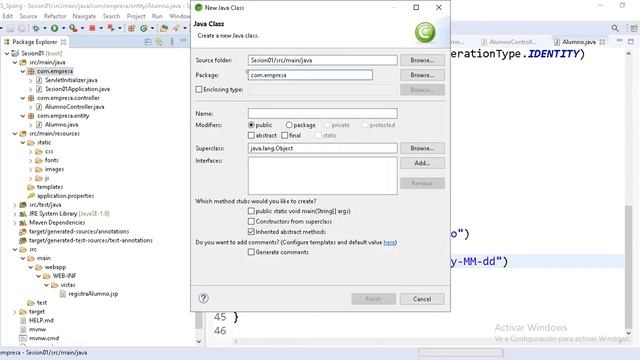This screenshot has height=360, width=640.
Task: Click Browse next to Source folder
Action: (422, 60)
